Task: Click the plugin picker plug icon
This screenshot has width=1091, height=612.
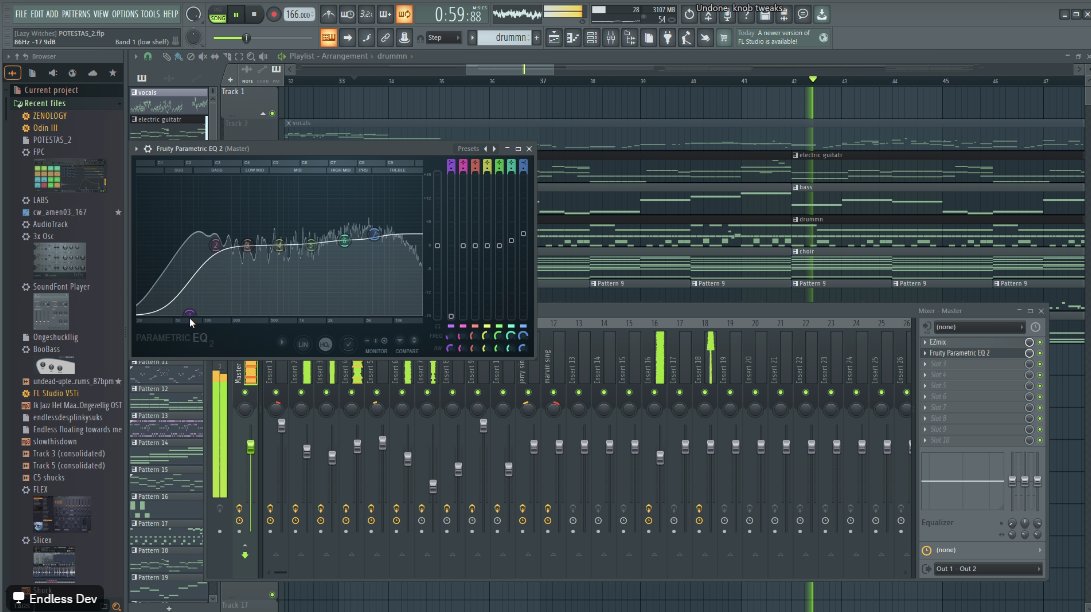Action: (667, 38)
